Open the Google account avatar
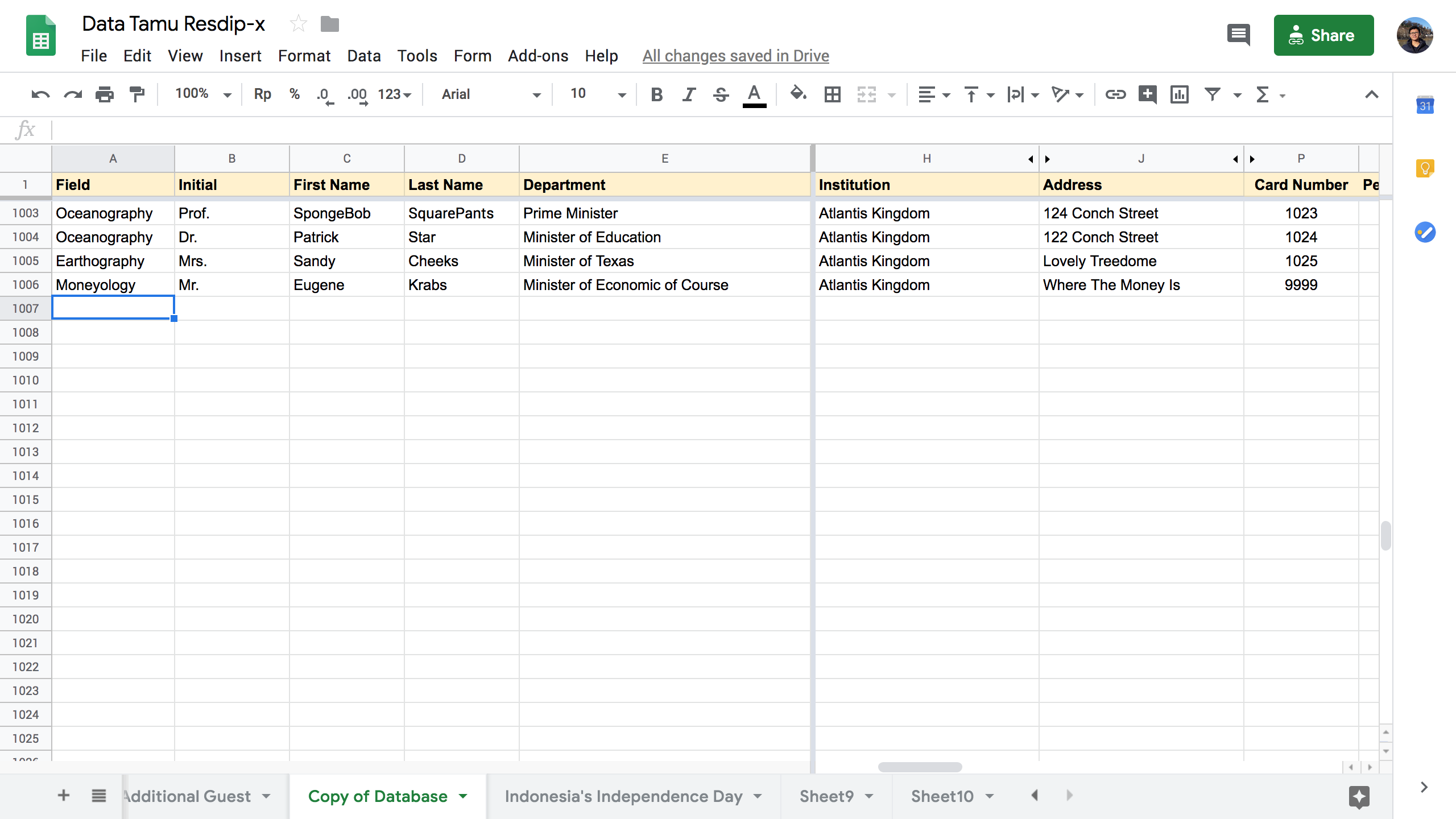 coord(1414,35)
